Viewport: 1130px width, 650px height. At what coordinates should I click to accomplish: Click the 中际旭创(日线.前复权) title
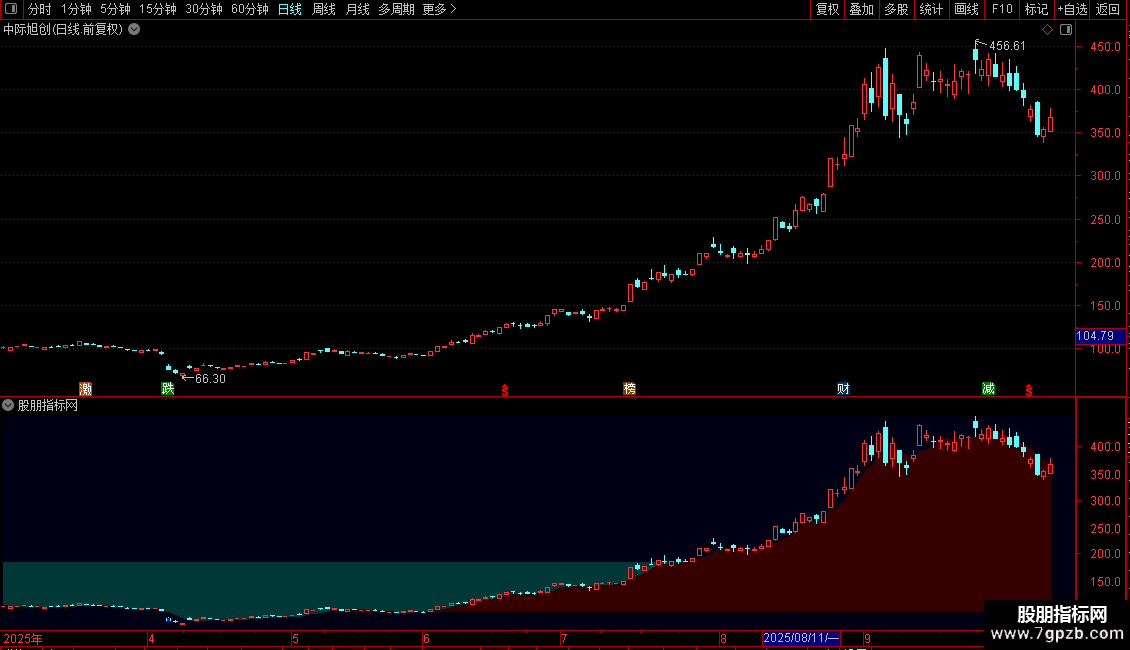(63, 30)
